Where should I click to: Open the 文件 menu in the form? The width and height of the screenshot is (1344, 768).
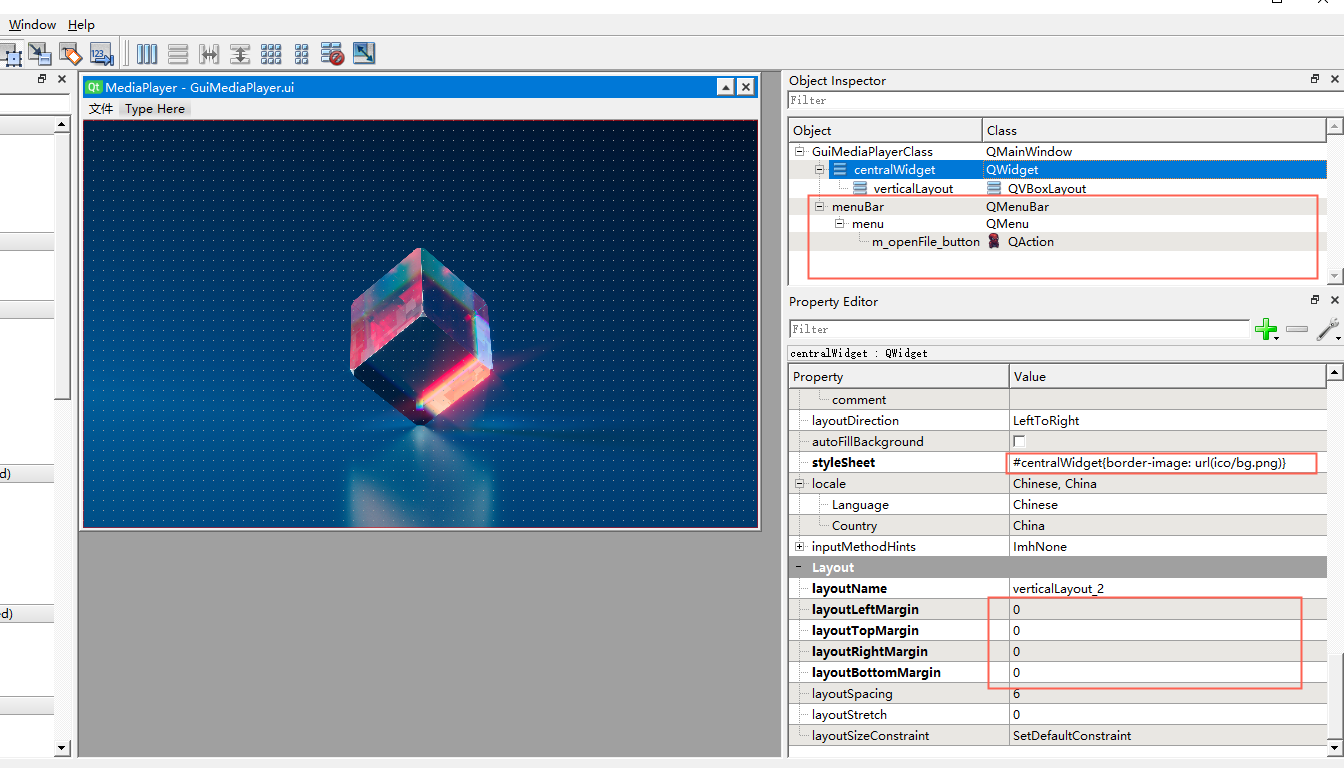pyautogui.click(x=101, y=109)
